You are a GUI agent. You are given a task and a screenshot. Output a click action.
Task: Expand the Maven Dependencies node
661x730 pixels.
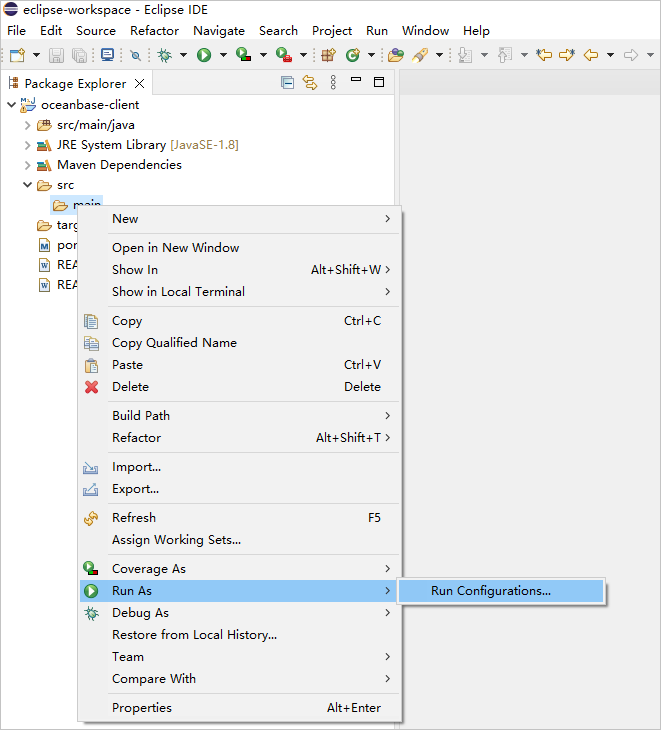pos(27,165)
